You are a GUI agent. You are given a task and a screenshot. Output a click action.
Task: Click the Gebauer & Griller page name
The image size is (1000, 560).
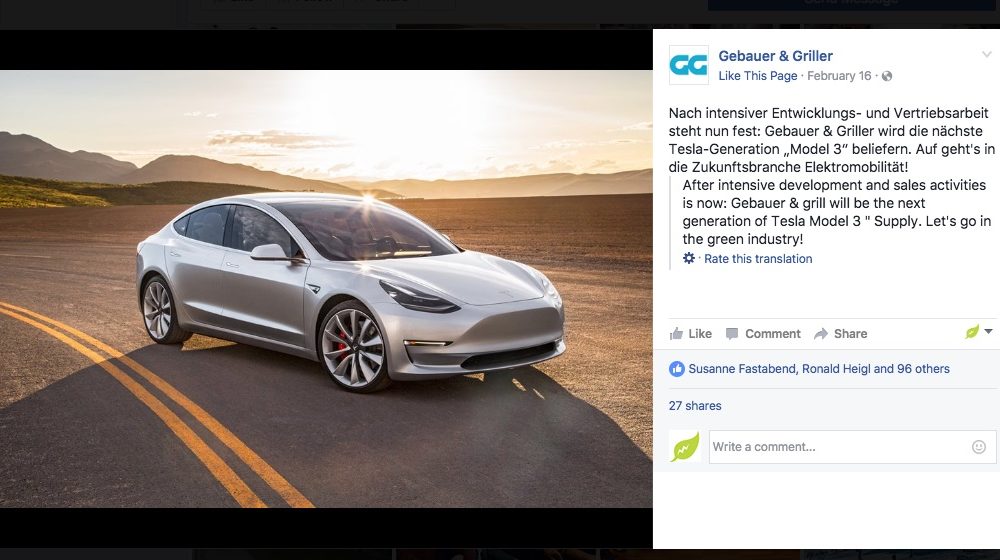776,56
